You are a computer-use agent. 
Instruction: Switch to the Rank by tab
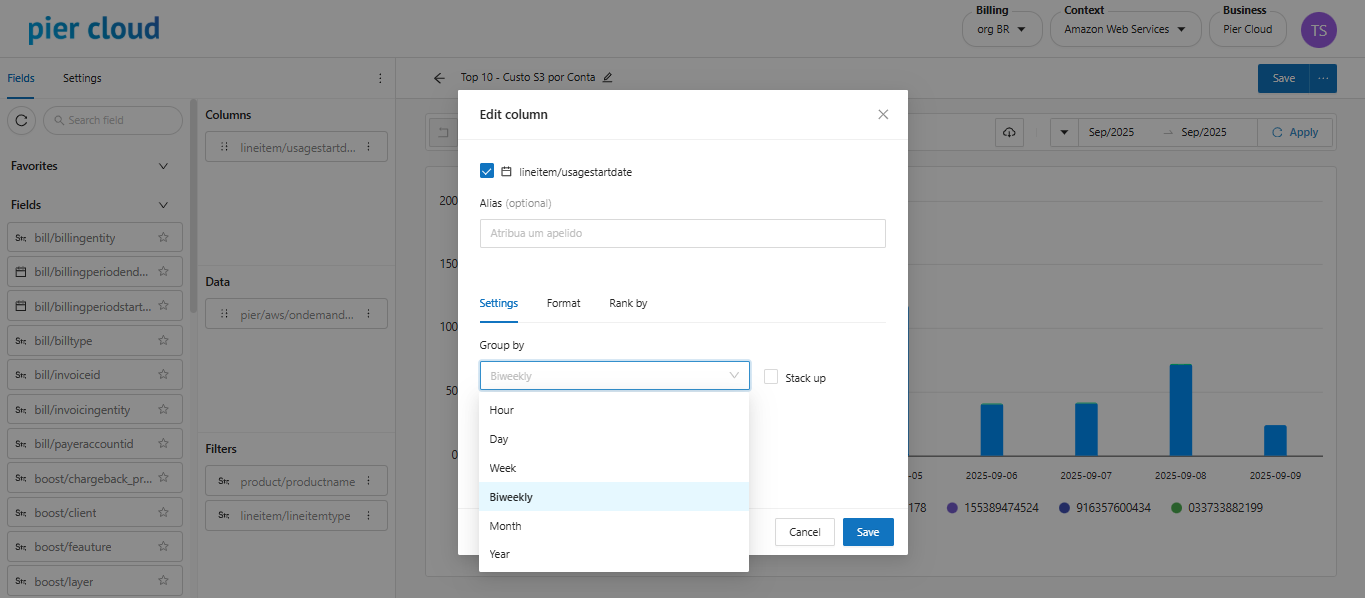tap(628, 303)
